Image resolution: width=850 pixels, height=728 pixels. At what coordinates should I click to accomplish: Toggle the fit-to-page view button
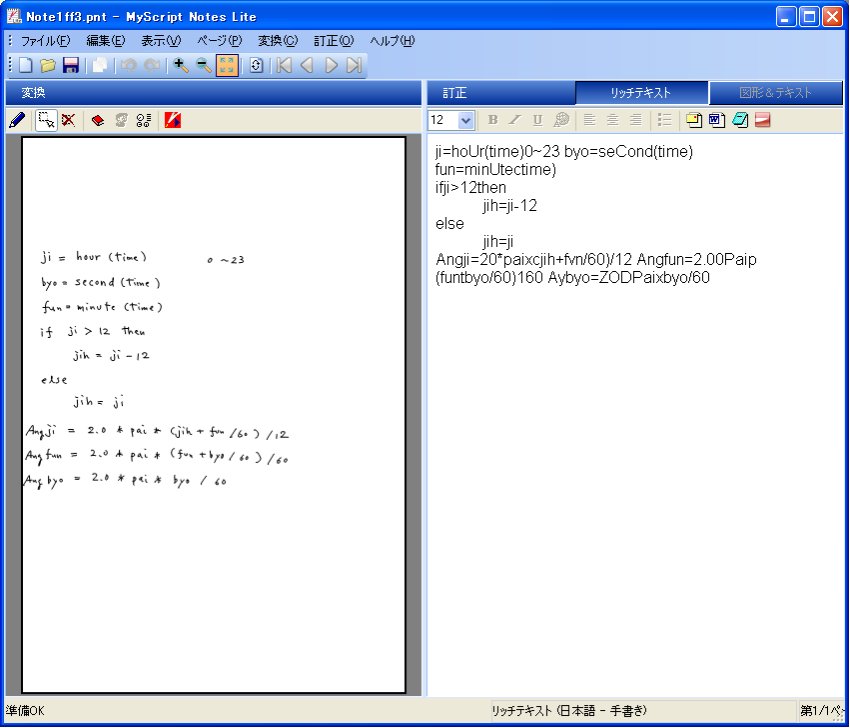227,66
